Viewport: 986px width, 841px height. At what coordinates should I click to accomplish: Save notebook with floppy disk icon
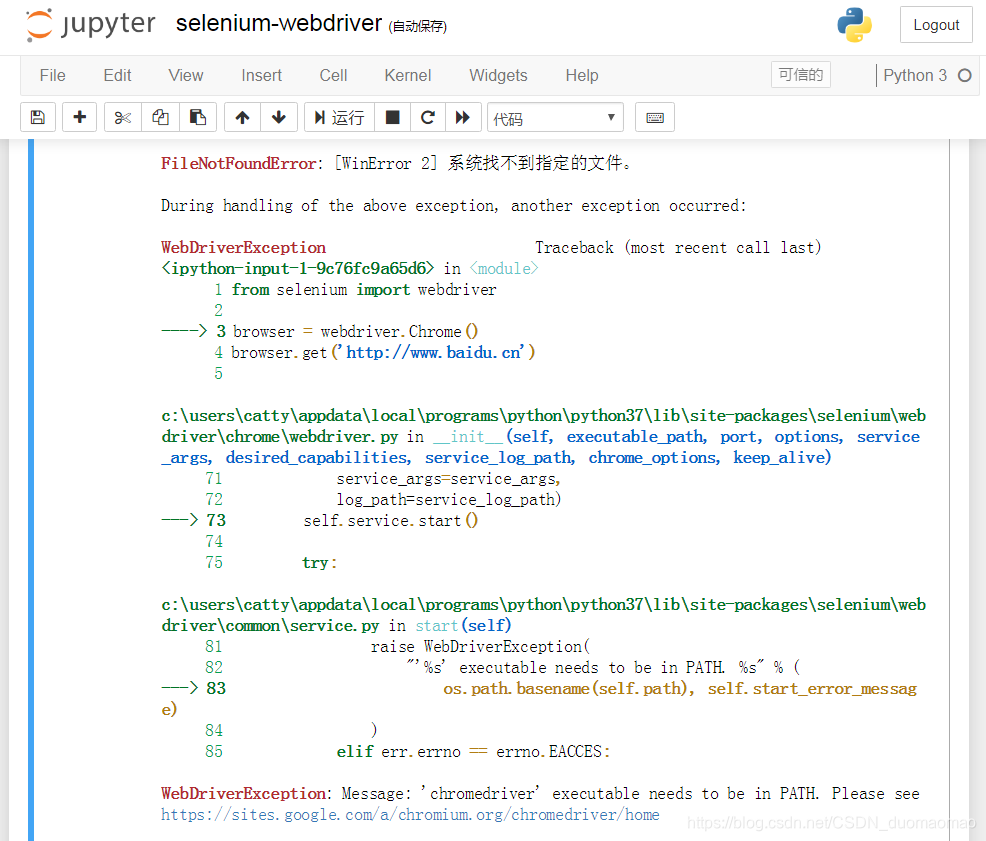[x=38, y=117]
